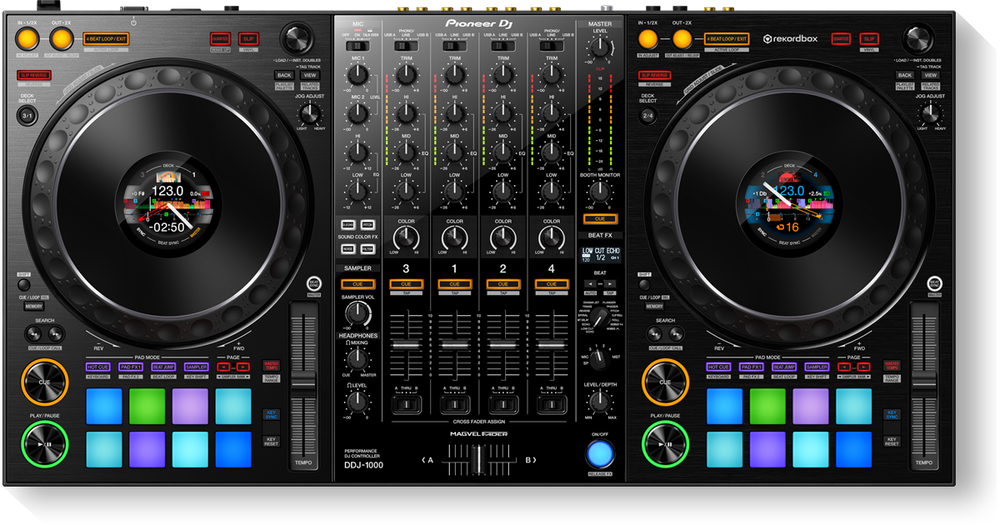
Task: Click the MASTER LEVEL knob
Action: click(599, 47)
